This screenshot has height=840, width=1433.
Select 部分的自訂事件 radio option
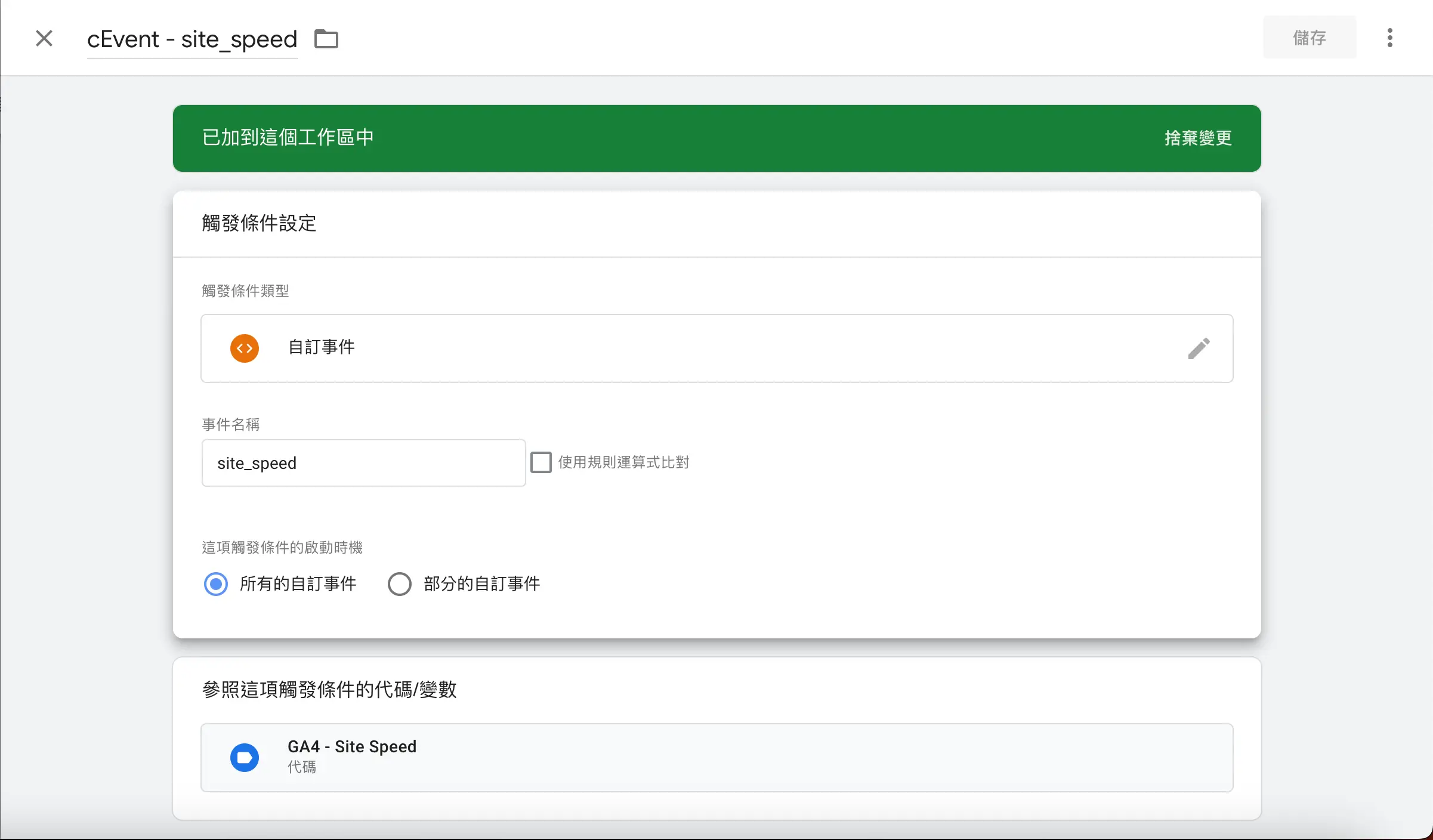point(400,584)
